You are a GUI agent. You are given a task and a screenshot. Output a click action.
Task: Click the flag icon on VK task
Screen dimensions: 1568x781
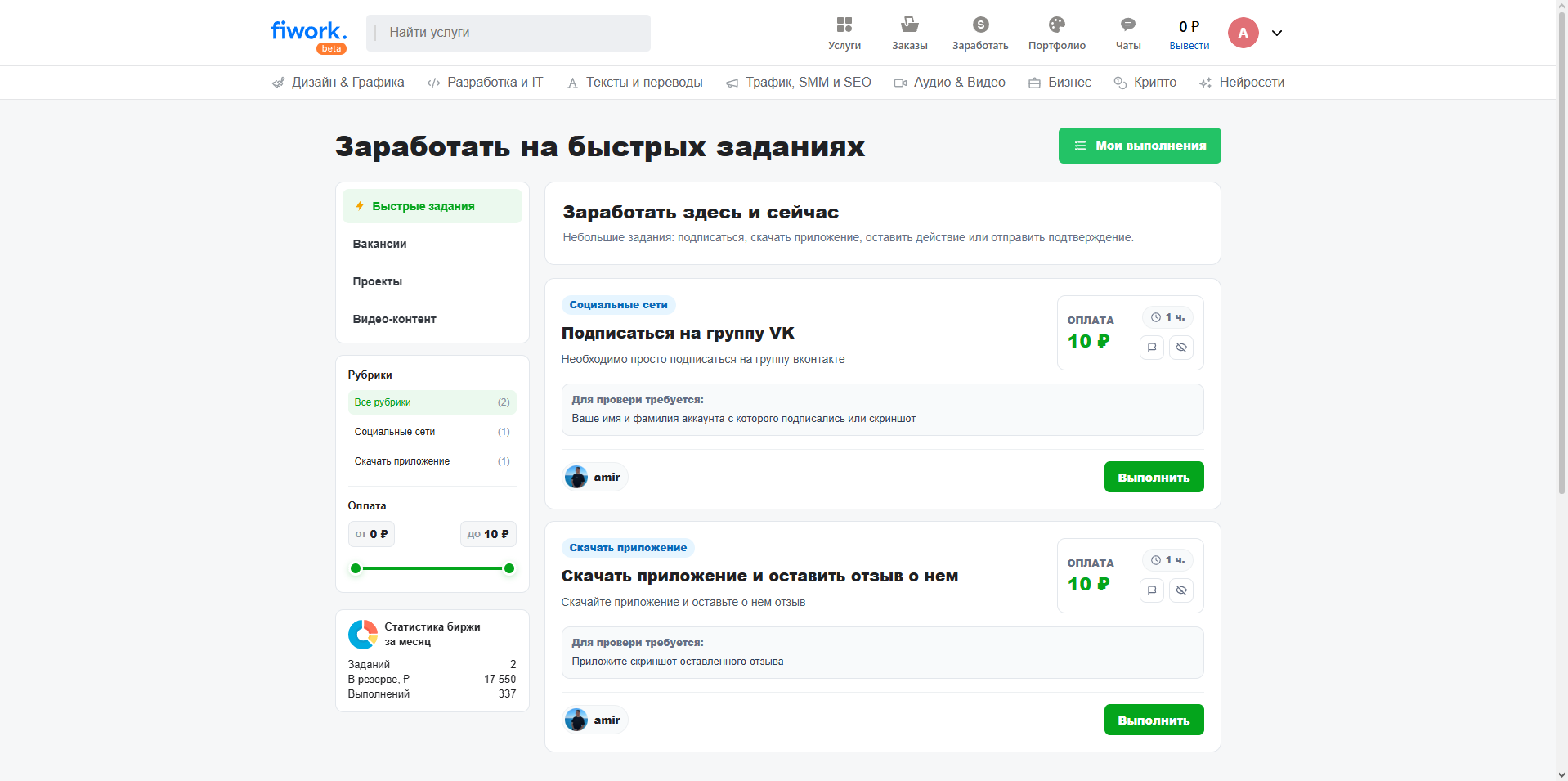click(1152, 348)
